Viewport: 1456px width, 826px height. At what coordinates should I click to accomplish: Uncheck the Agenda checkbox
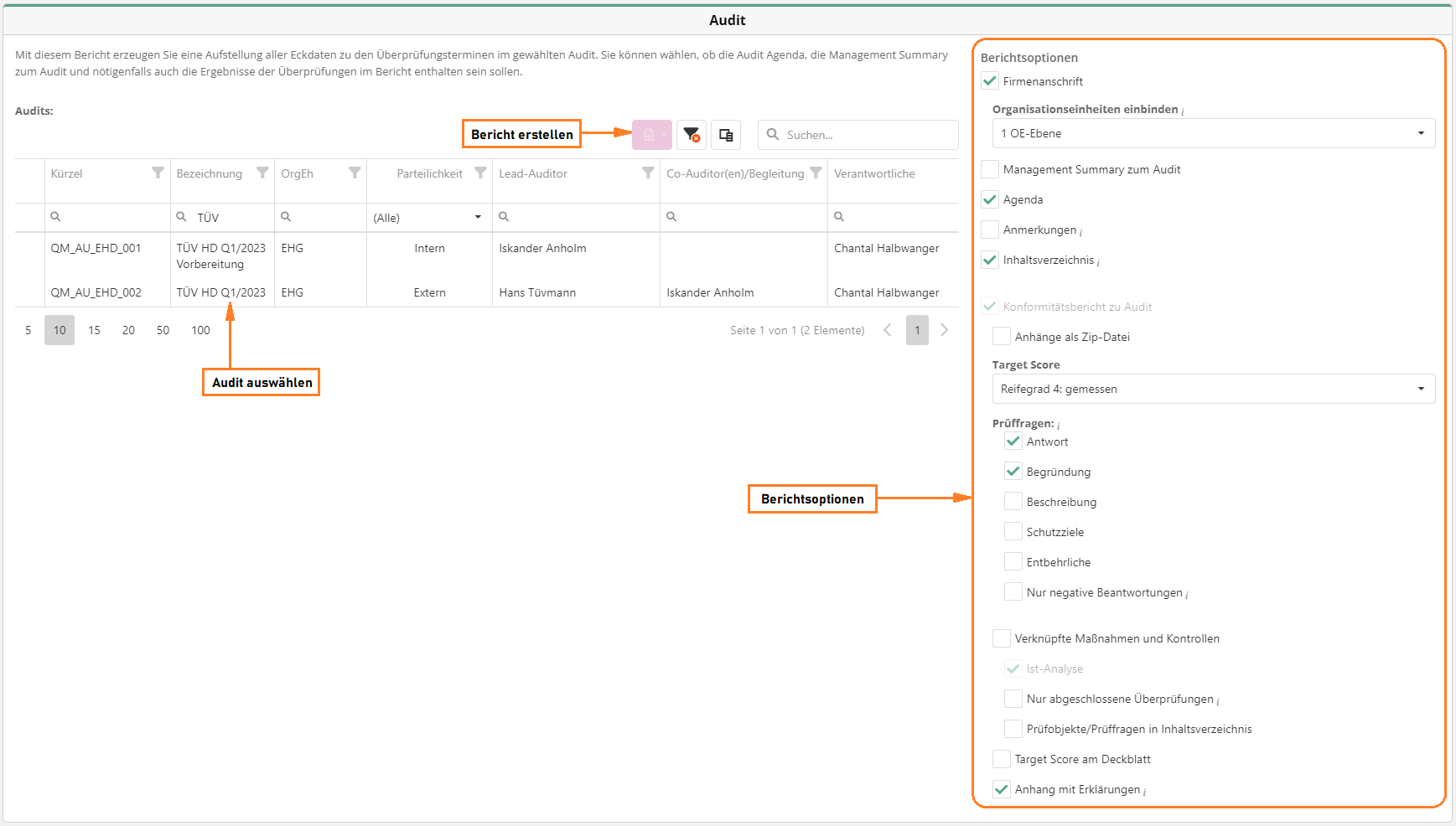point(990,199)
